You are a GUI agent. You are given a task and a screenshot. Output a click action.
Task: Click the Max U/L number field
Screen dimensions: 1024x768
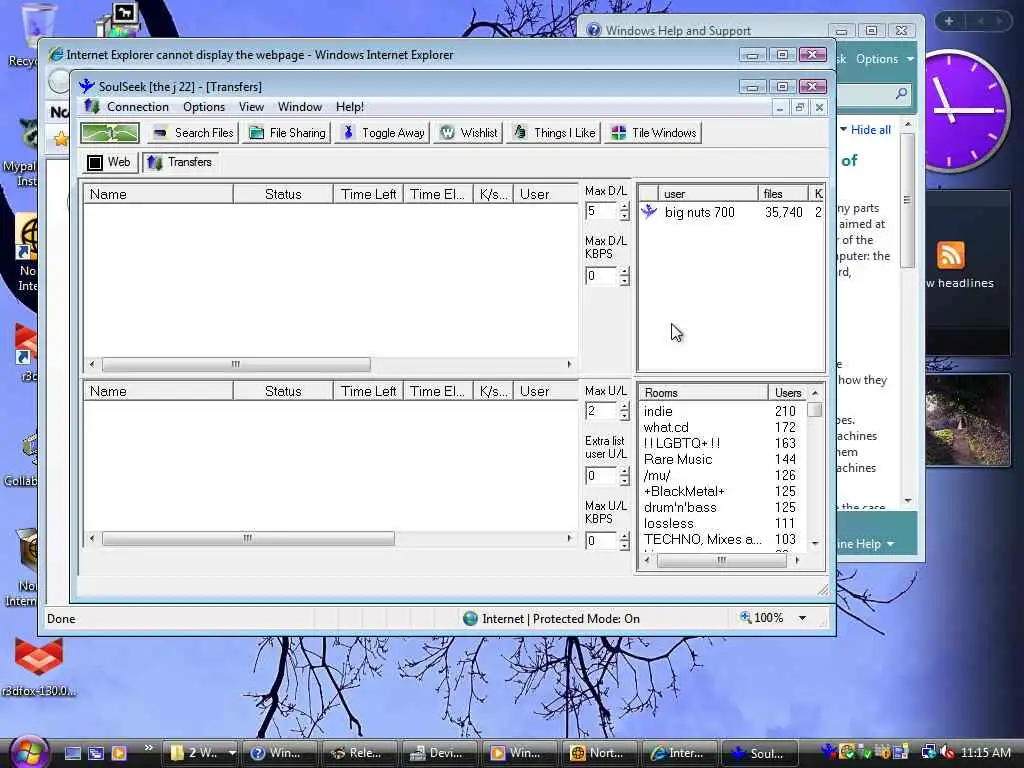(x=601, y=411)
